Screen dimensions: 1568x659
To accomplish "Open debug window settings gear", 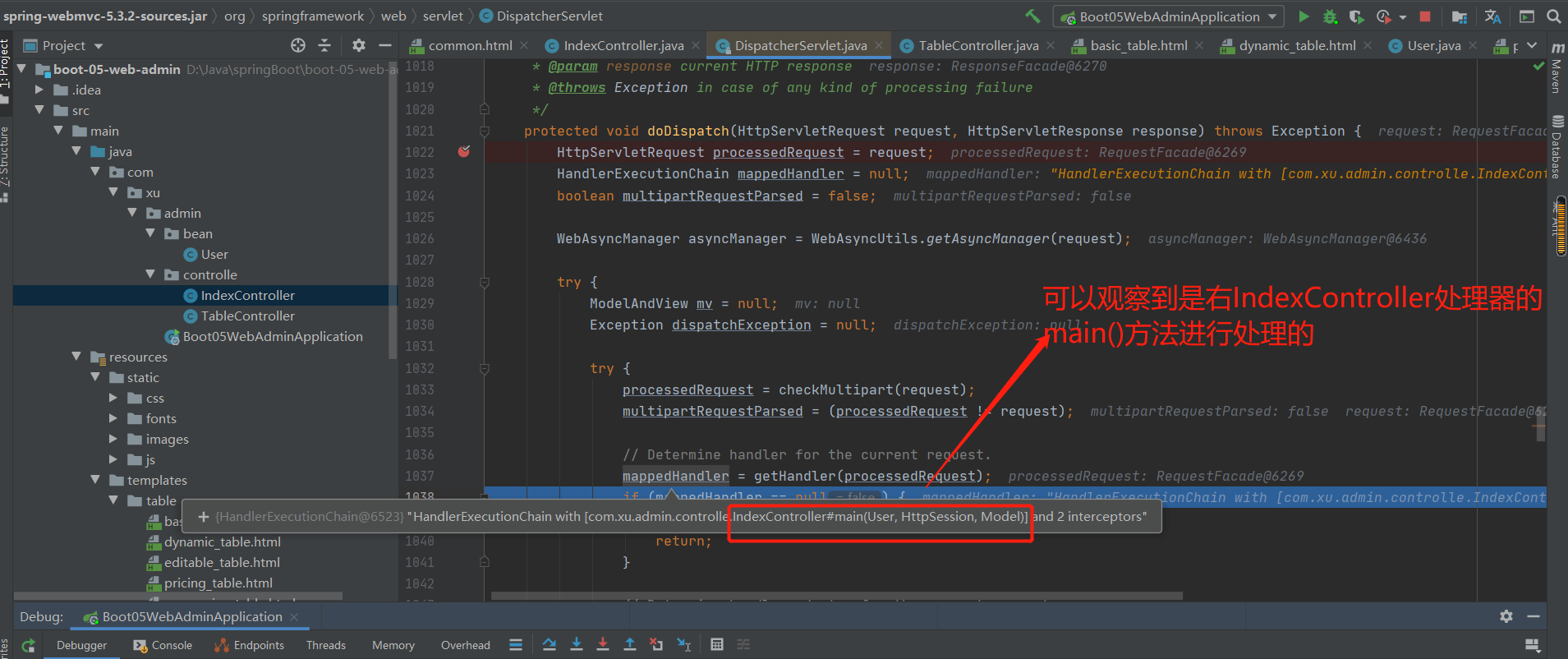I will [1506, 616].
